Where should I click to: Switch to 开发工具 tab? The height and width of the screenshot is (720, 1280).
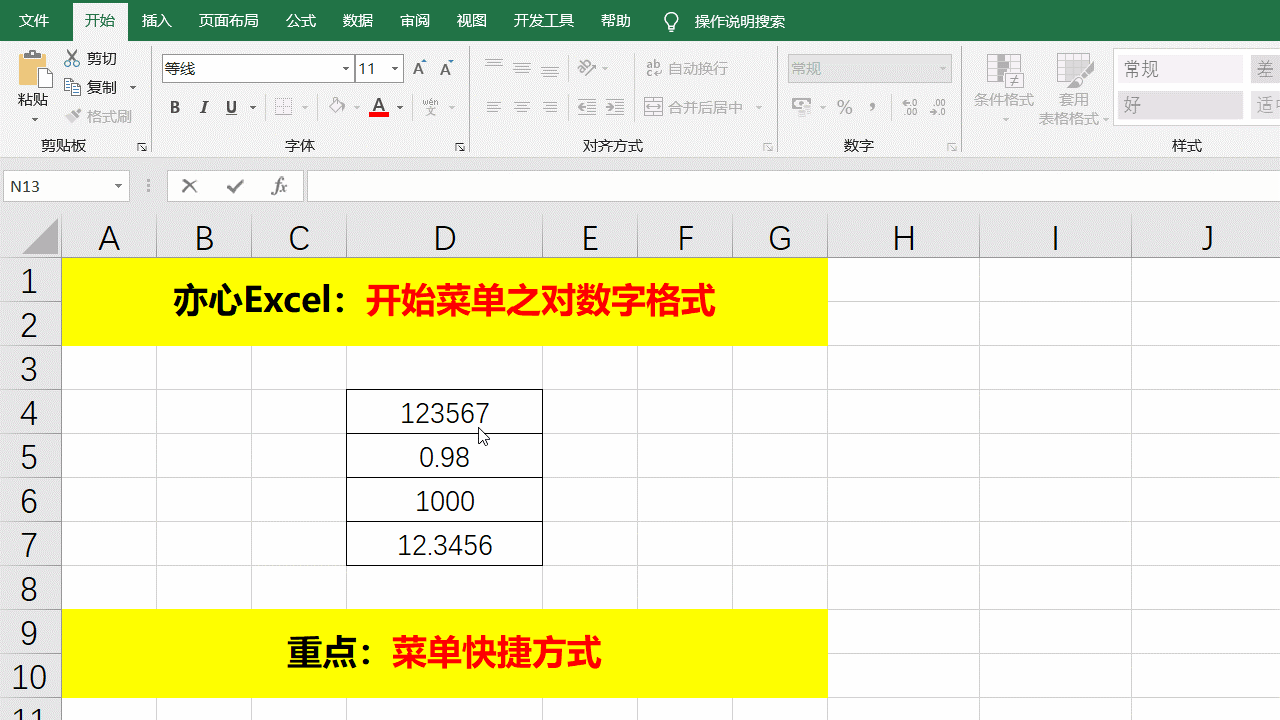[x=544, y=21]
